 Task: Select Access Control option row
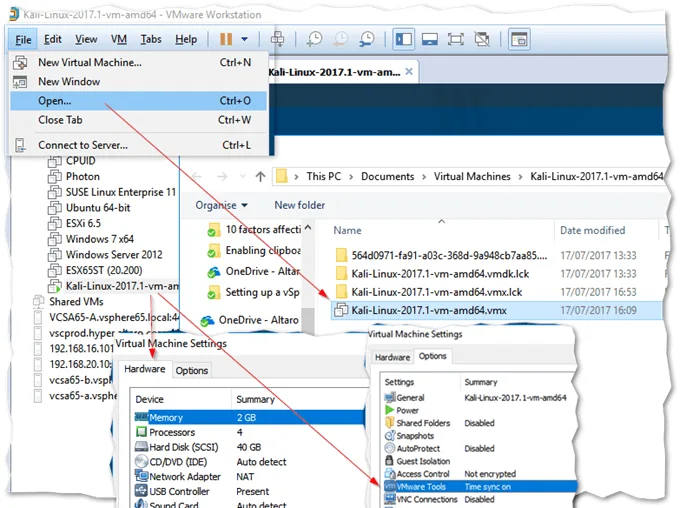pyautogui.click(x=480, y=474)
